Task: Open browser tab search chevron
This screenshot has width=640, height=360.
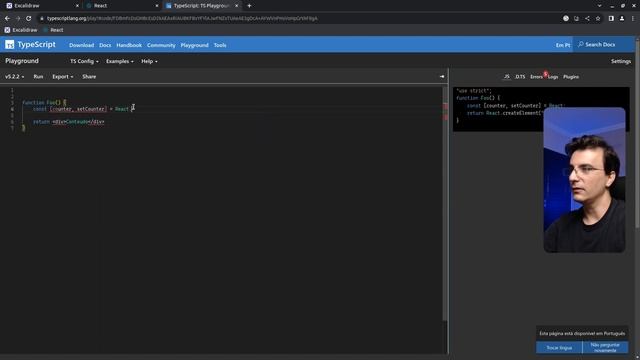Action: tap(599, 6)
